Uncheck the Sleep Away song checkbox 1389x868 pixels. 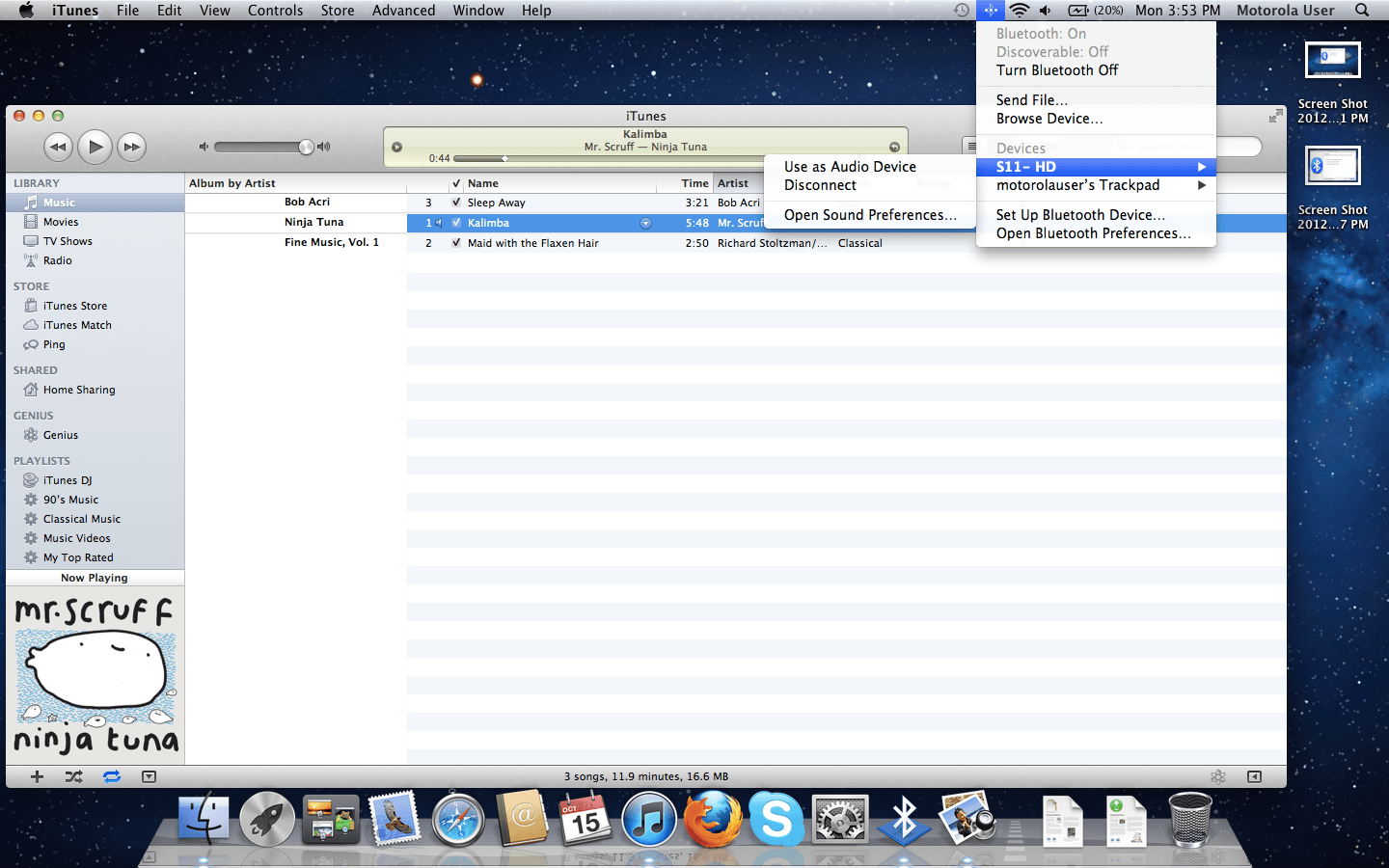point(456,203)
